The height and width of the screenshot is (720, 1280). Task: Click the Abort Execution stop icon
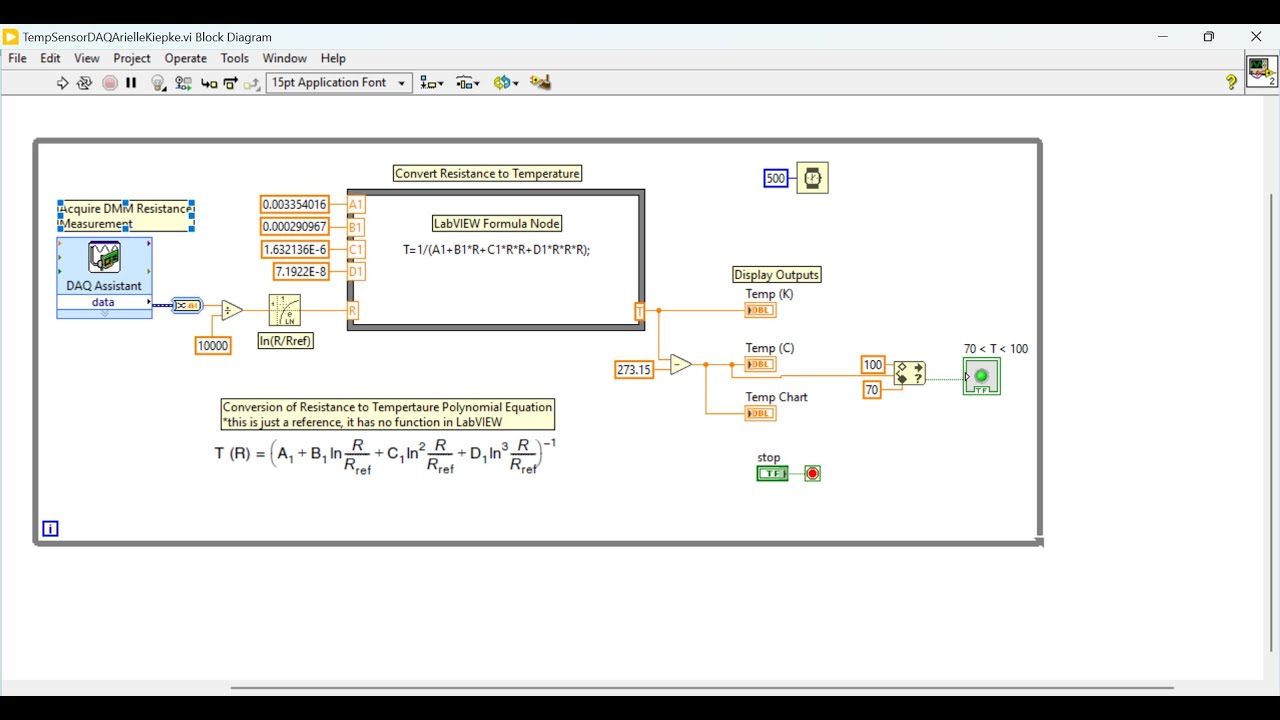pos(110,83)
